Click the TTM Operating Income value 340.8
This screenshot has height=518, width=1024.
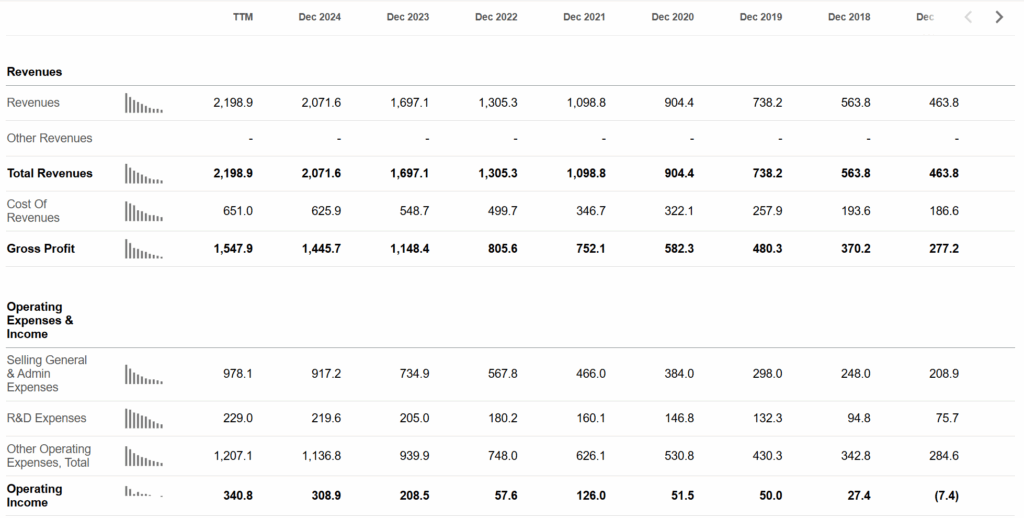click(x=238, y=496)
